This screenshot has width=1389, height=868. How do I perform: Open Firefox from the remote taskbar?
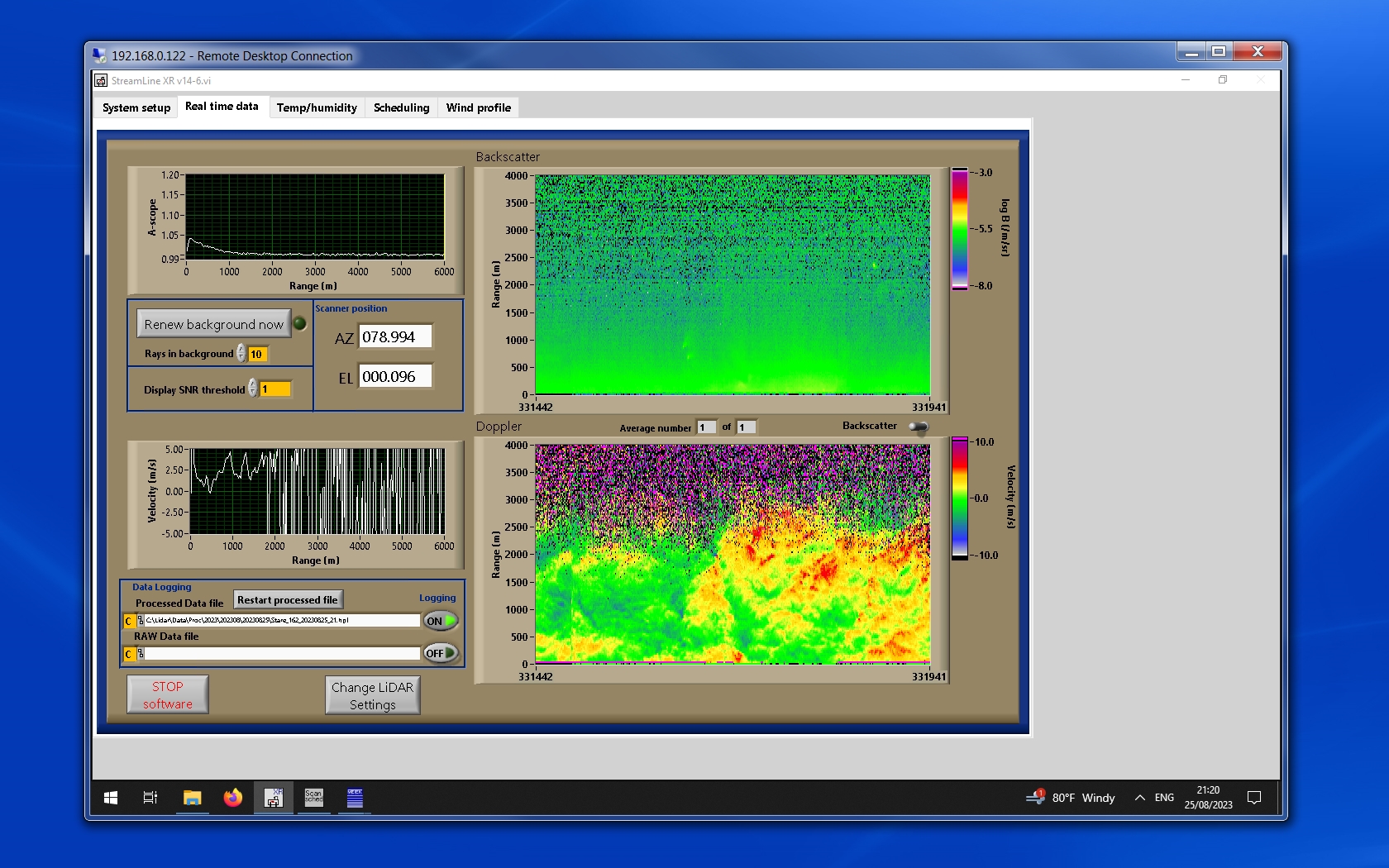coord(232,798)
